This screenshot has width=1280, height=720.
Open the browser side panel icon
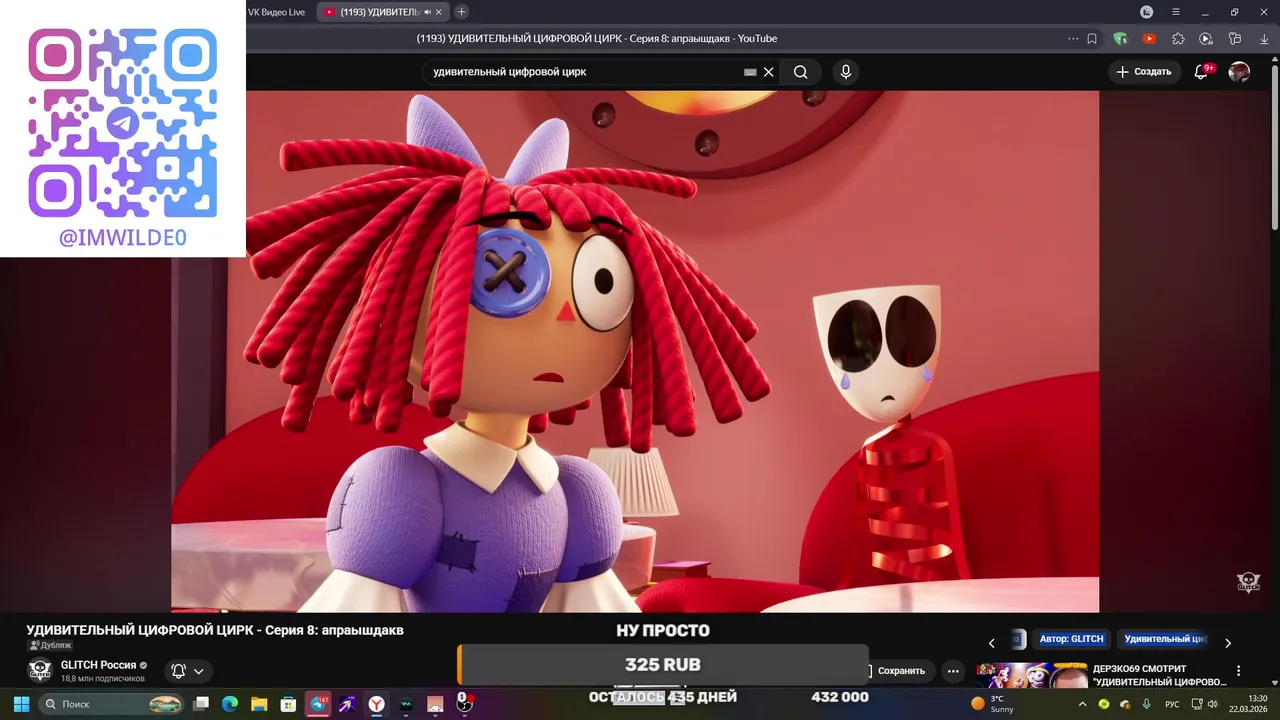point(1235,39)
